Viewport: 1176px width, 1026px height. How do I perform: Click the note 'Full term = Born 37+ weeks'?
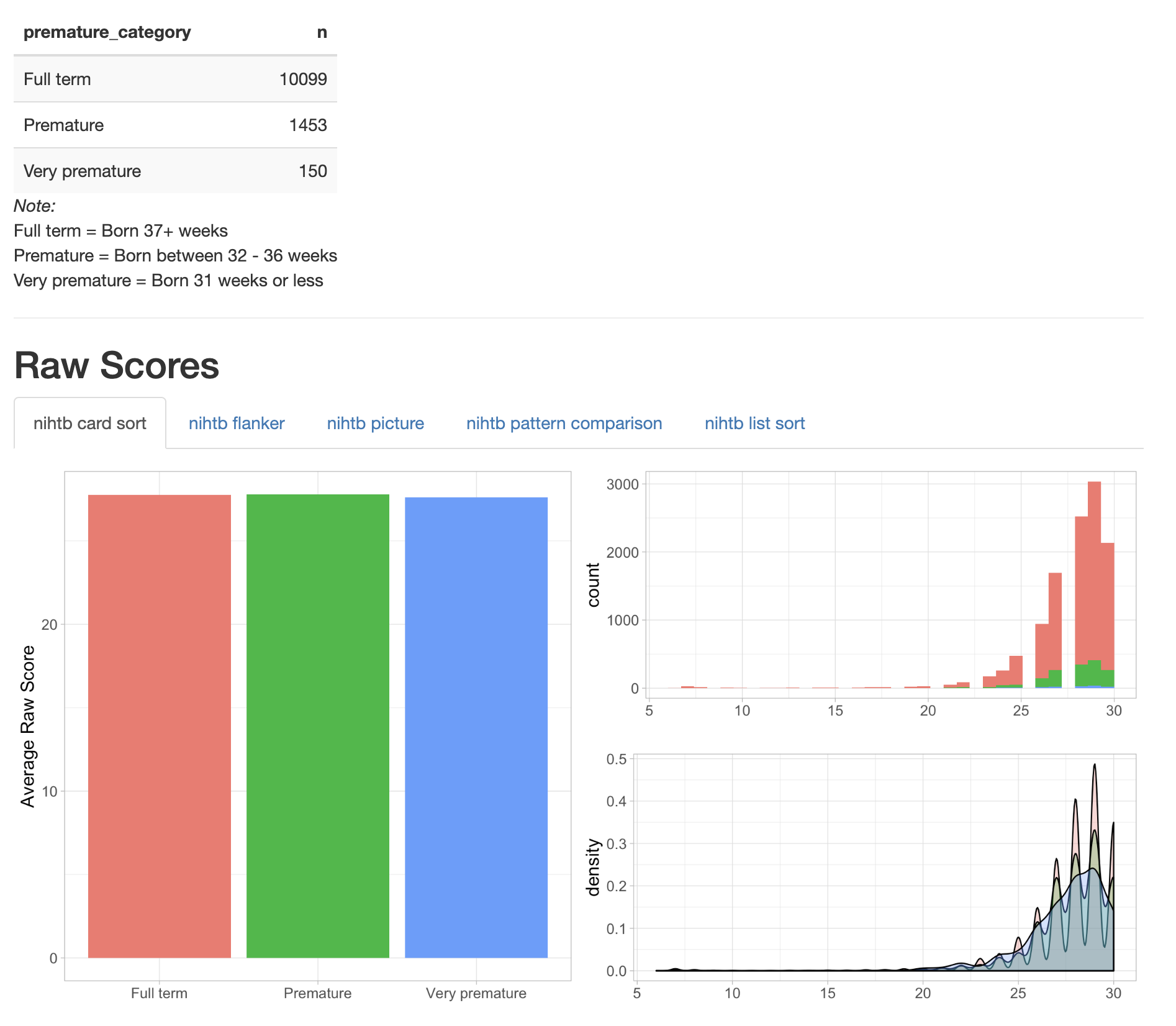click(120, 230)
